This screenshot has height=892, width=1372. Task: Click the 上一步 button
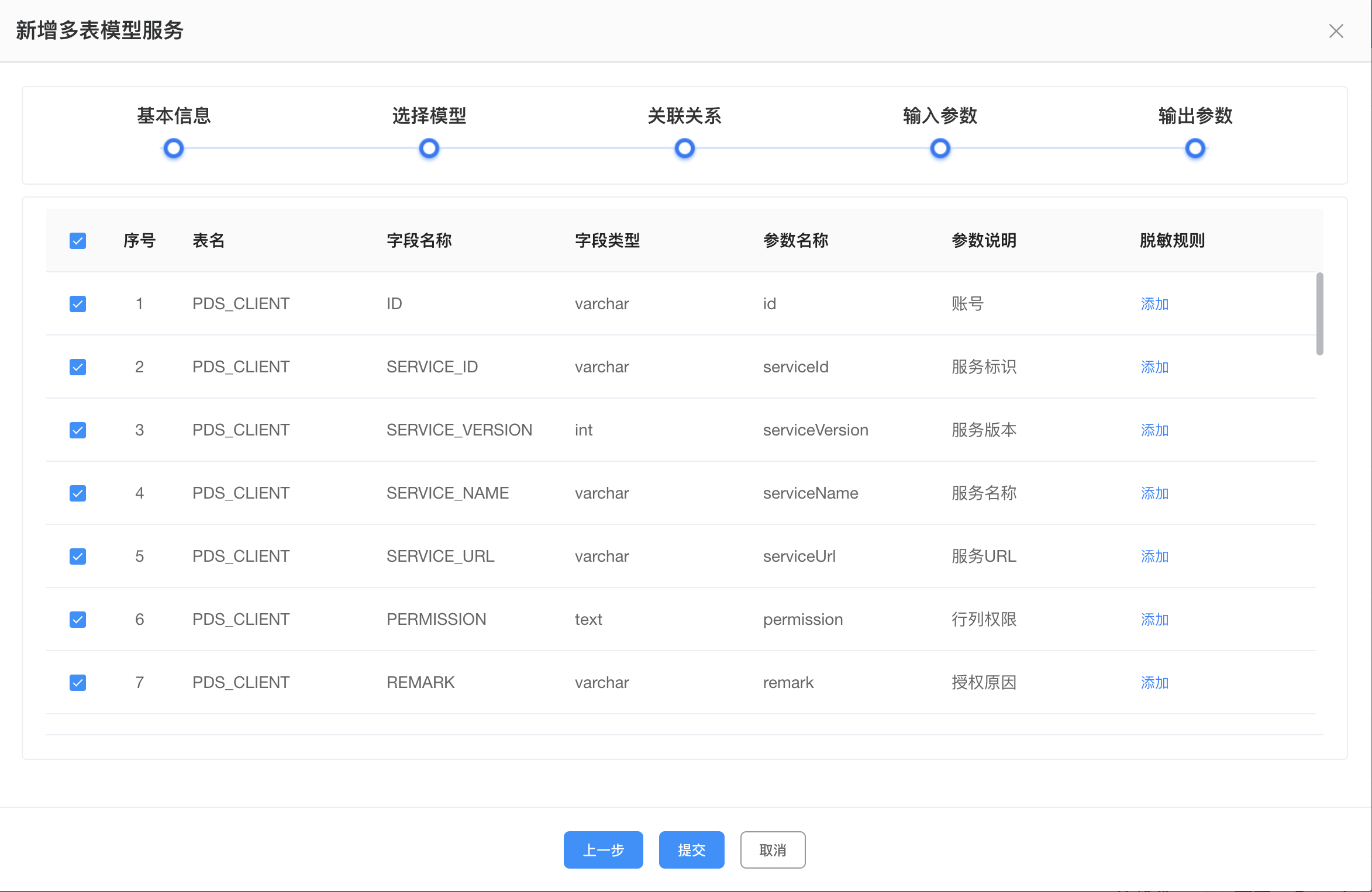click(x=604, y=850)
